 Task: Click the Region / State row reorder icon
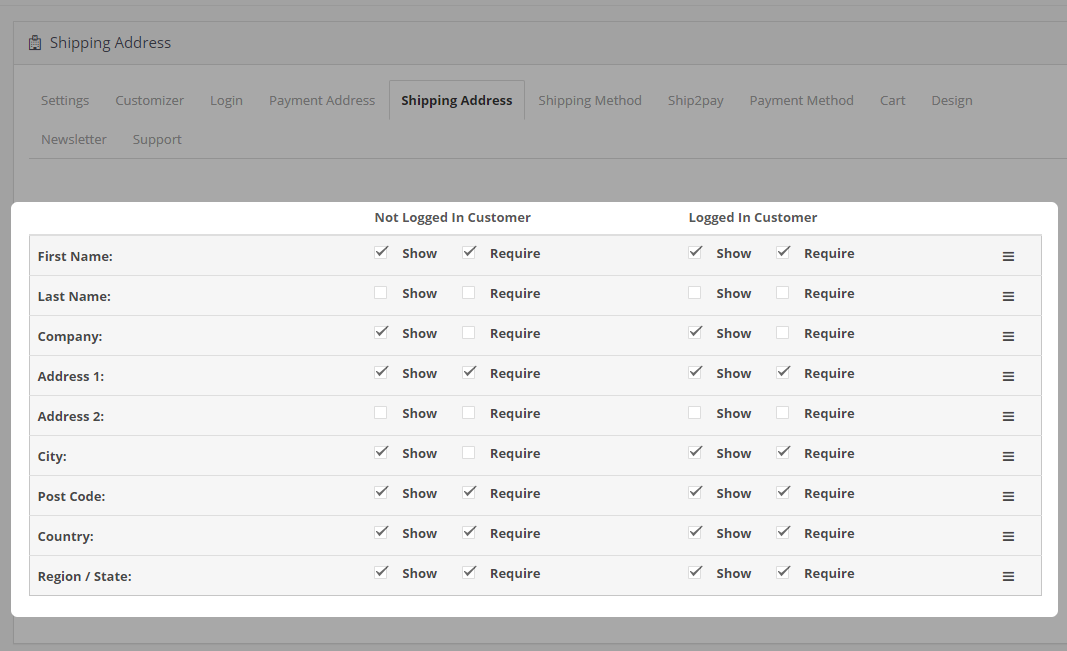click(x=1008, y=577)
